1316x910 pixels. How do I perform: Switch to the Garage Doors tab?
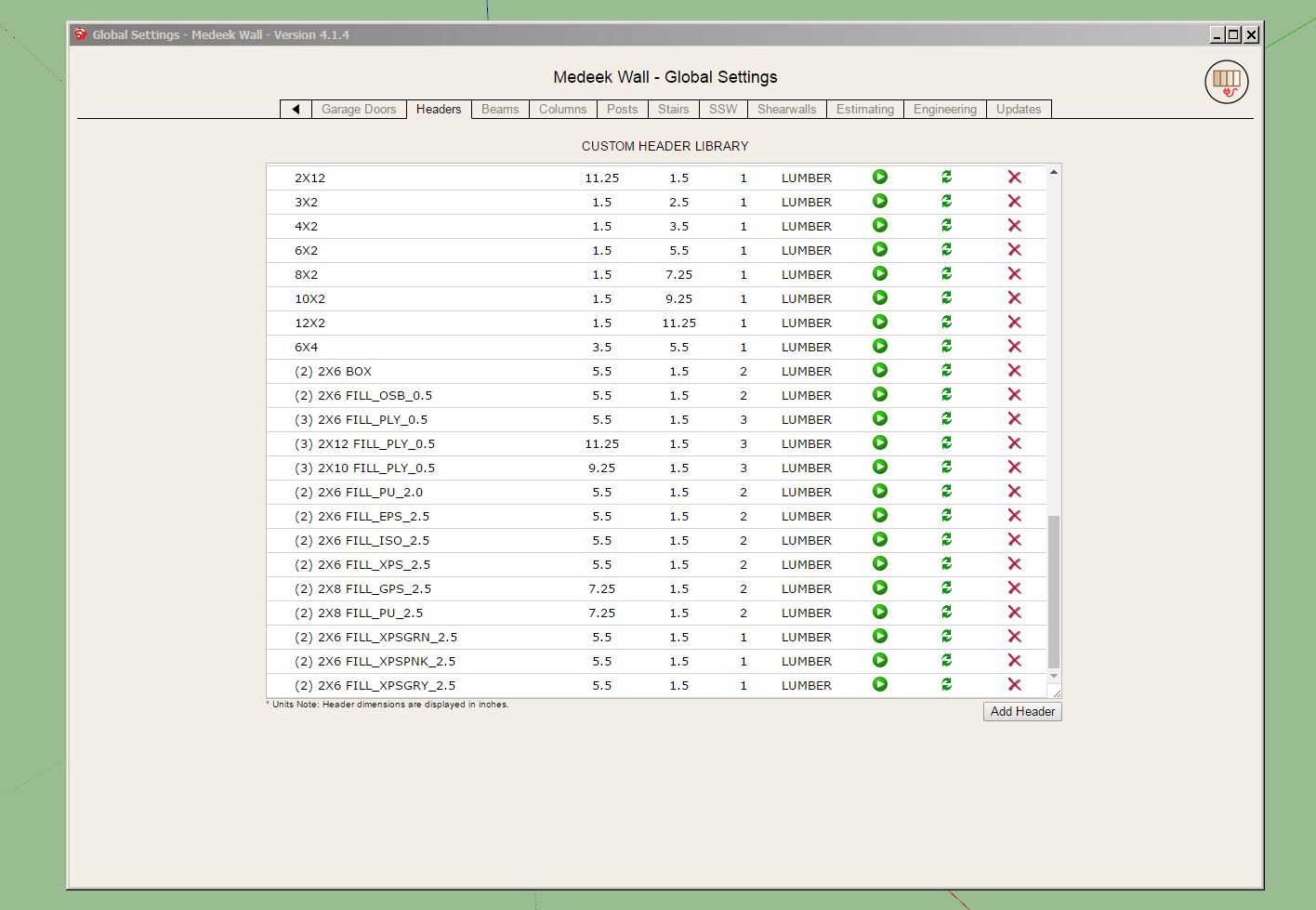[x=359, y=109]
